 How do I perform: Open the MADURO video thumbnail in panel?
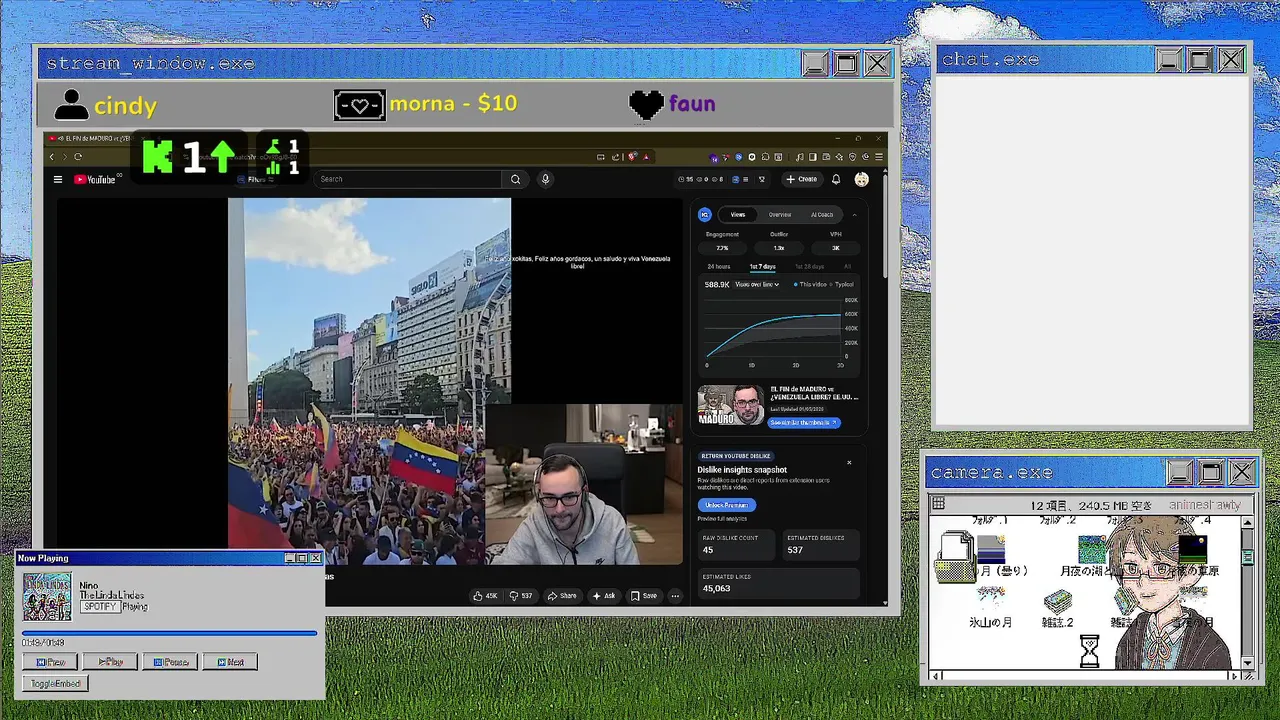[731, 405]
